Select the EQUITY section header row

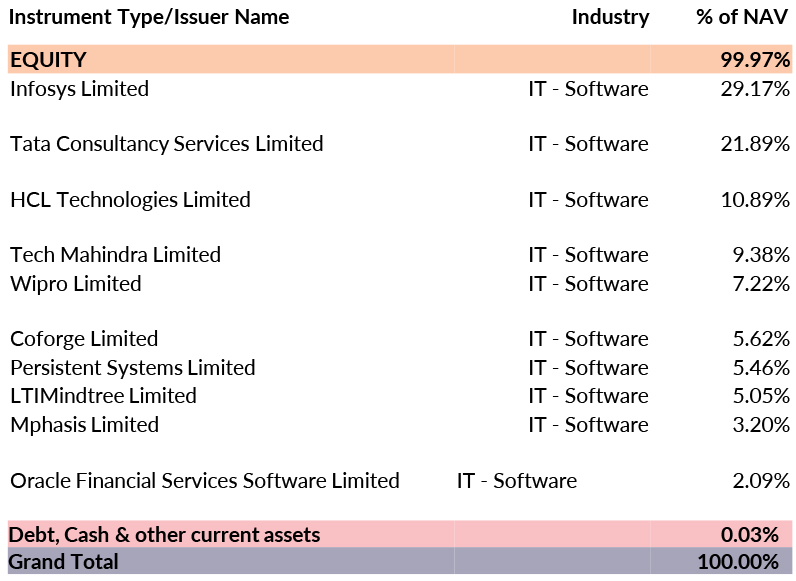(48, 60)
